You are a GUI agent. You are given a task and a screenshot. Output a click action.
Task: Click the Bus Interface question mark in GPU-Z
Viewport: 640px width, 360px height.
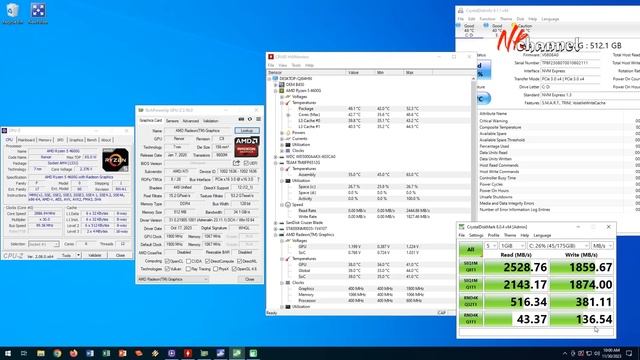tap(259, 179)
